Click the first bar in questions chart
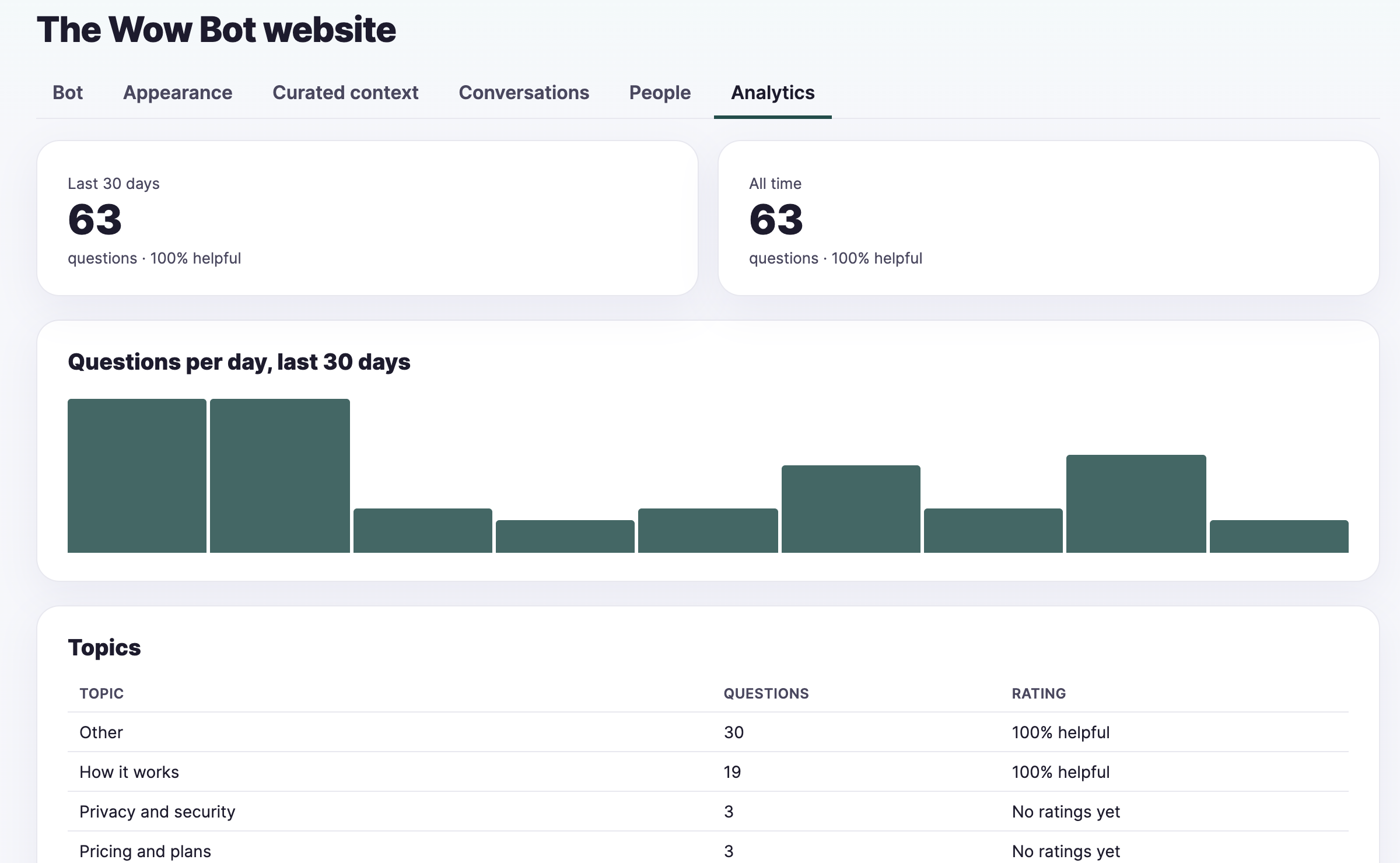 coord(137,476)
